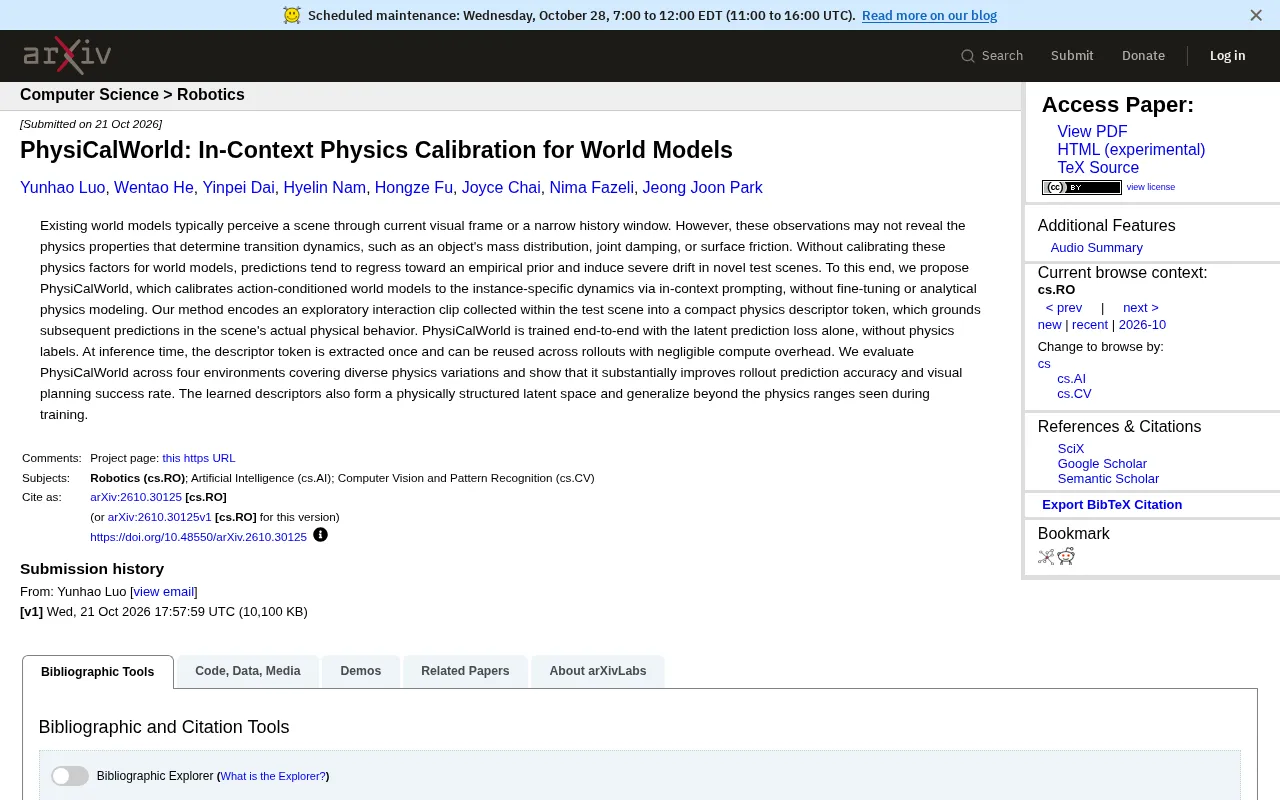Download the TeX Source
The width and height of the screenshot is (1280, 800).
pos(1098,168)
